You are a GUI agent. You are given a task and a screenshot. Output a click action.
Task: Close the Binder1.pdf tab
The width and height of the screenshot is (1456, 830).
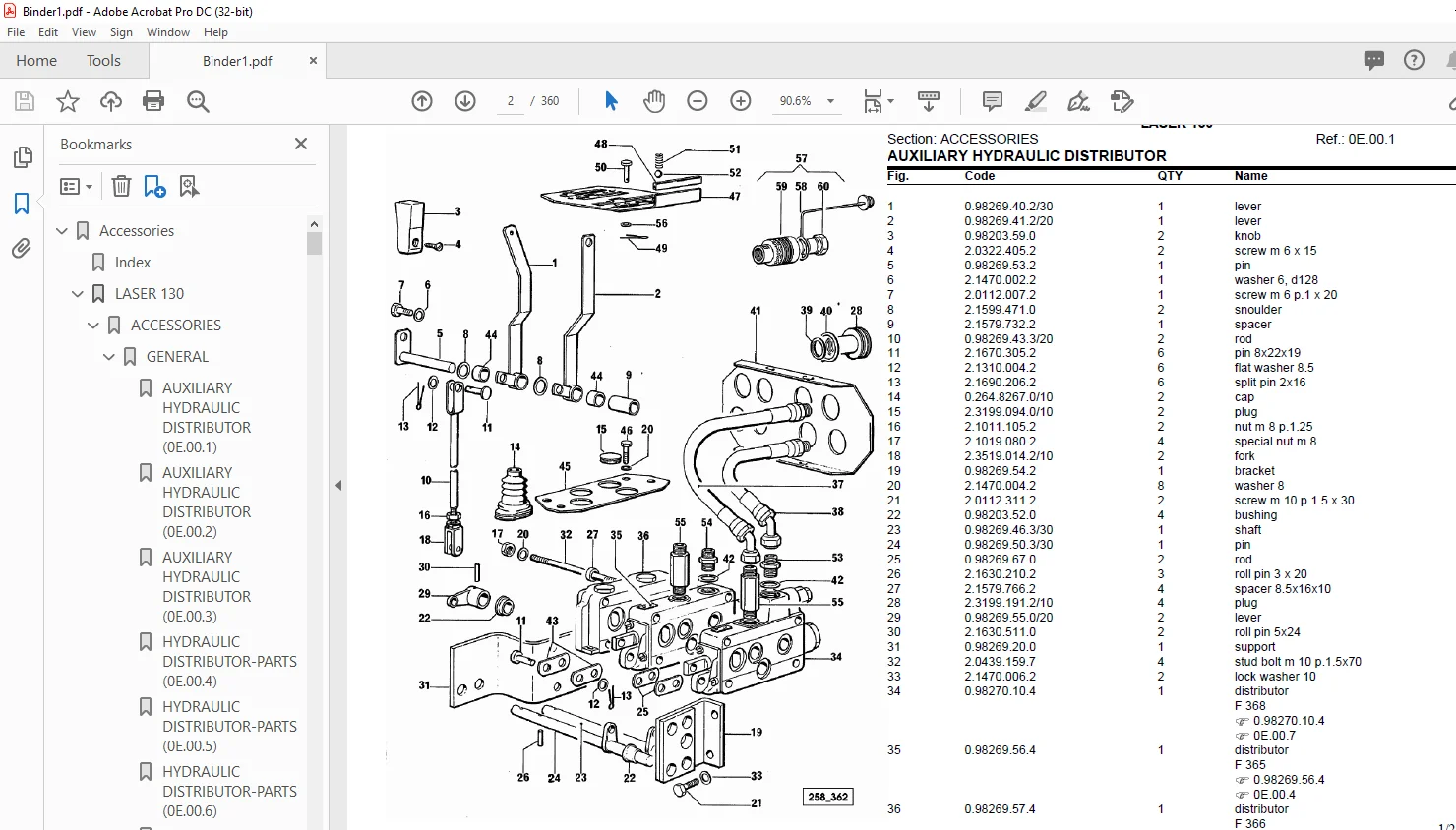tap(313, 61)
